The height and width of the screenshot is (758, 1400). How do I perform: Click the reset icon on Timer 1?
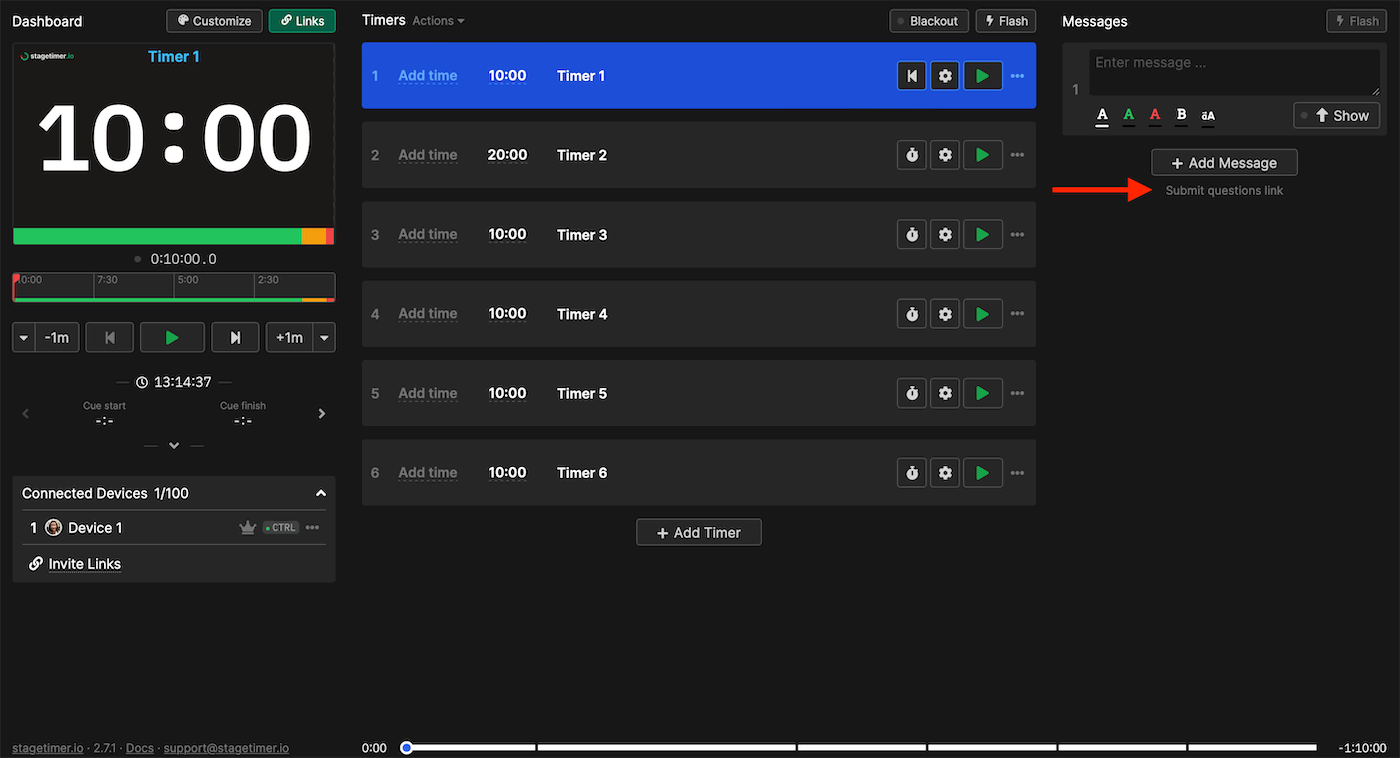click(x=911, y=76)
